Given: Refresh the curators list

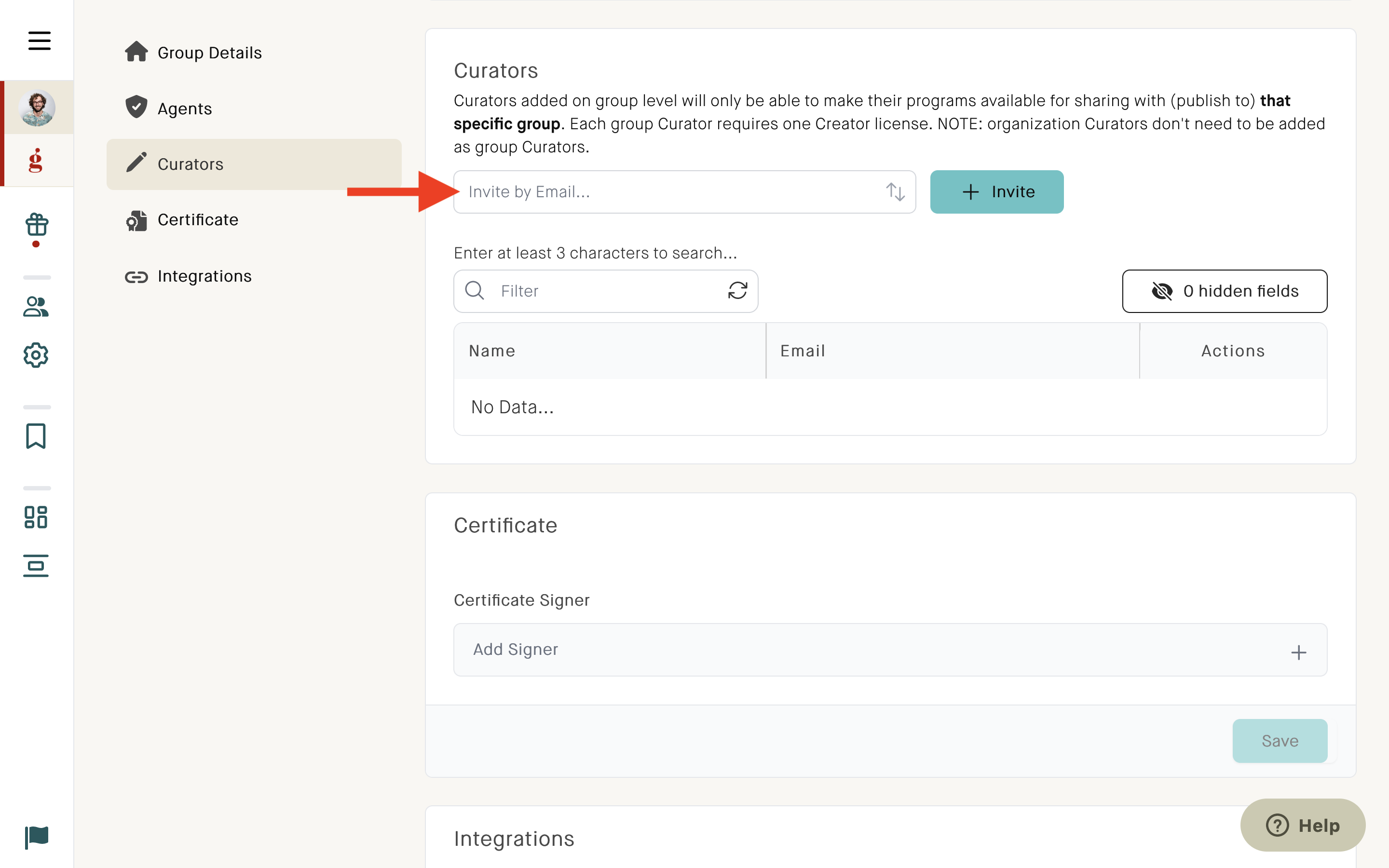Looking at the screenshot, I should tap(737, 290).
